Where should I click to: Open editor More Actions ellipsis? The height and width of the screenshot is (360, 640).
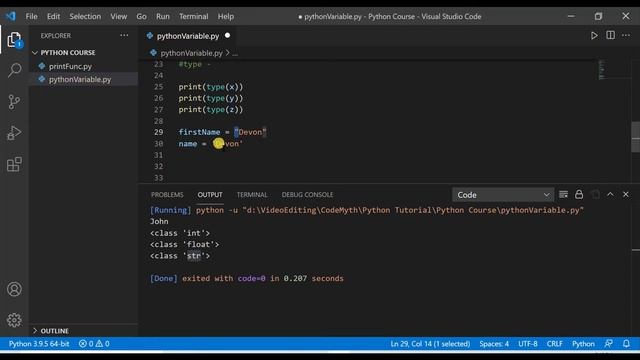click(x=626, y=36)
